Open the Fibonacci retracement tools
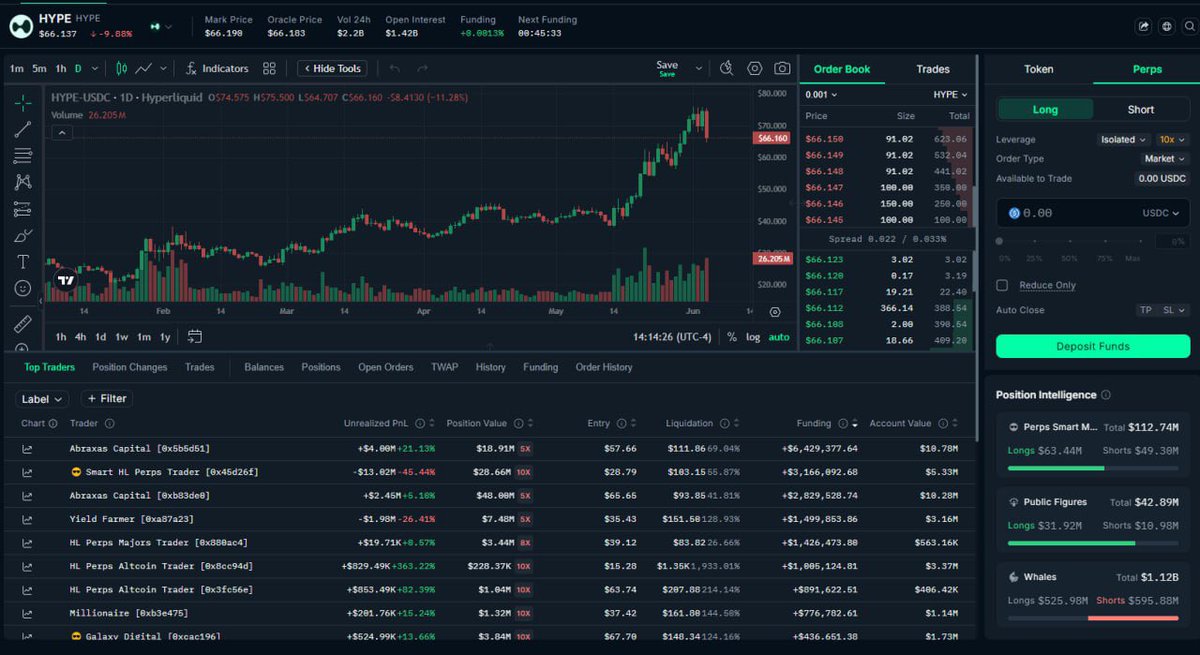 point(22,156)
